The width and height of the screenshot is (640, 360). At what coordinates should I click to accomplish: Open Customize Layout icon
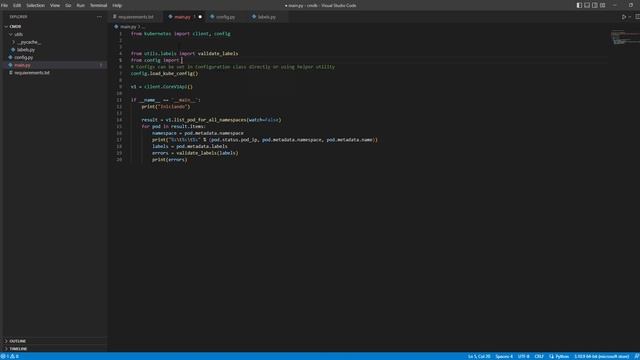[x=602, y=5]
